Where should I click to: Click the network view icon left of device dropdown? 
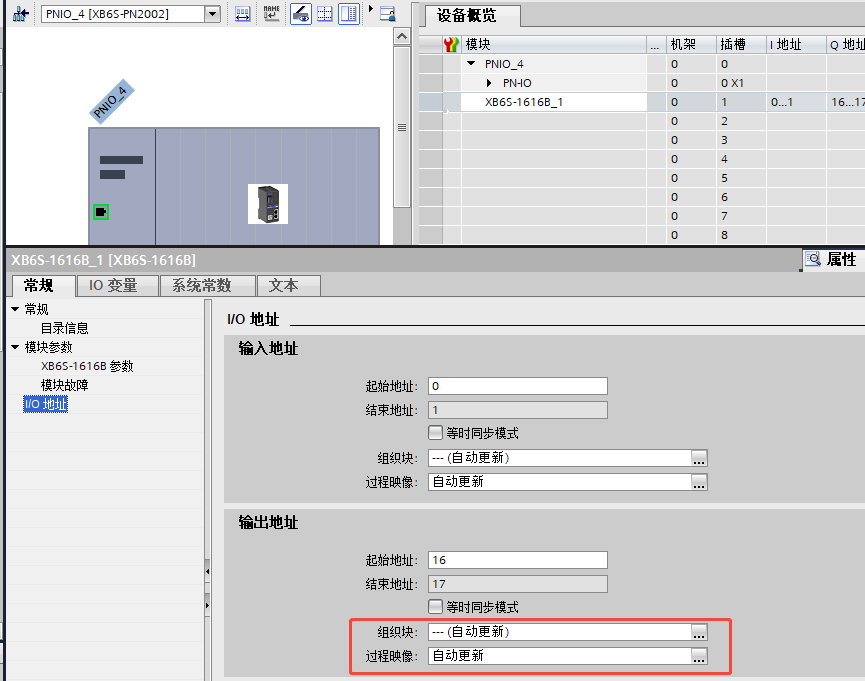[x=19, y=13]
